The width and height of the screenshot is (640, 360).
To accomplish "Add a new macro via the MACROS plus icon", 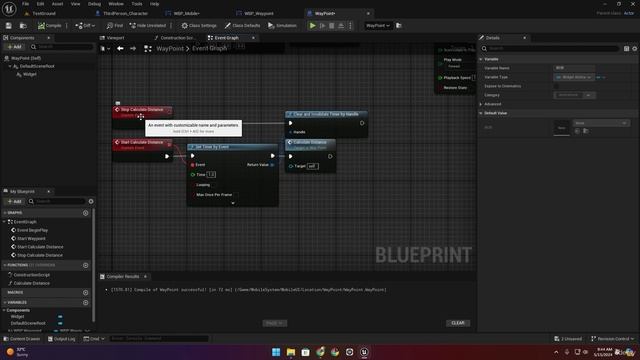I will click(x=85, y=293).
